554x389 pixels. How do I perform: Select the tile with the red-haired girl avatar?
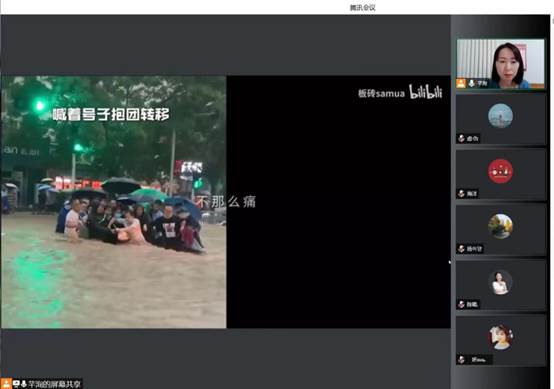click(x=500, y=341)
